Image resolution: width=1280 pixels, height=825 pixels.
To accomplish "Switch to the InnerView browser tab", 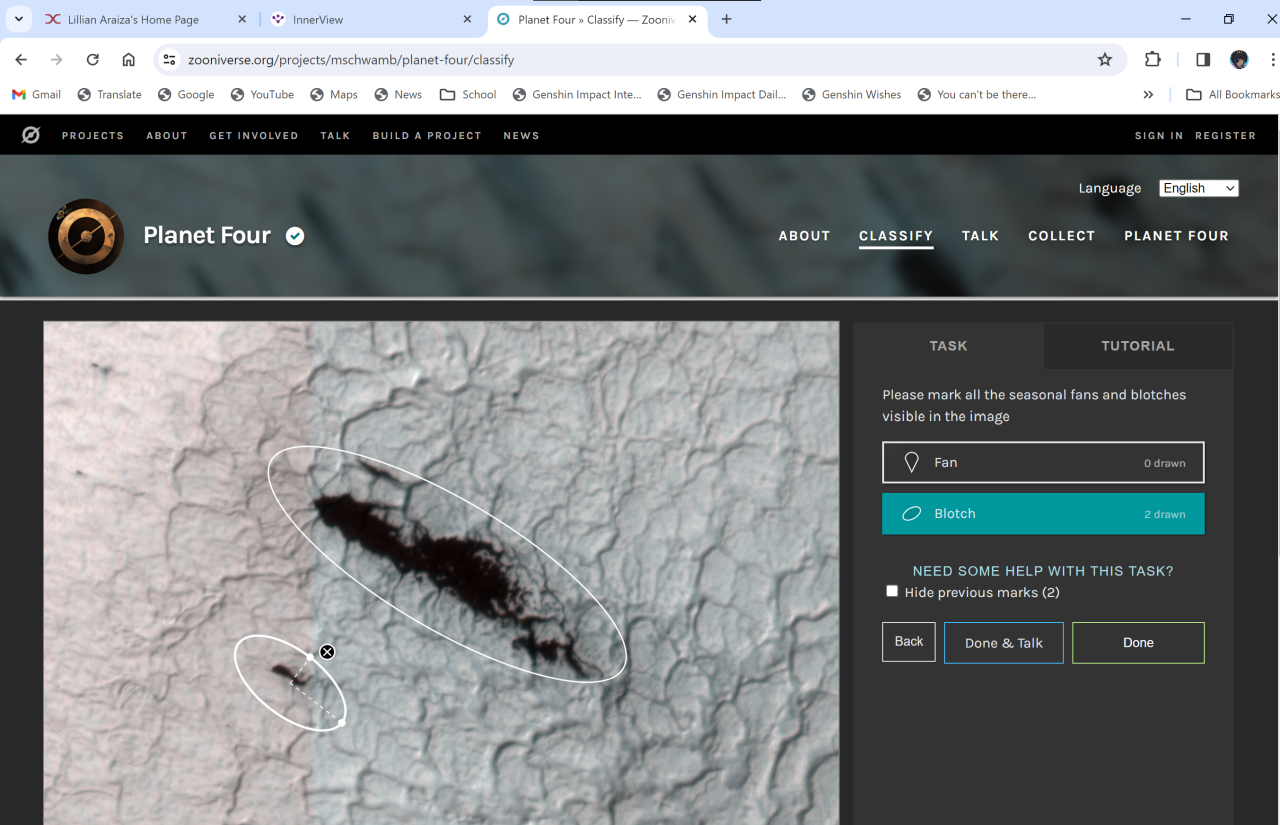I will click(x=369, y=19).
